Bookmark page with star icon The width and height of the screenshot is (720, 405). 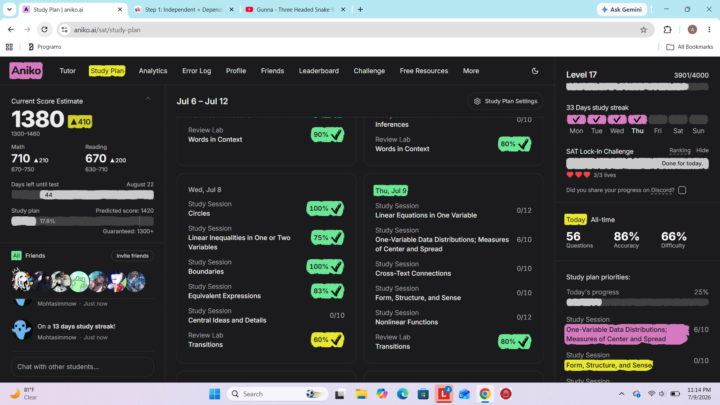click(x=643, y=30)
